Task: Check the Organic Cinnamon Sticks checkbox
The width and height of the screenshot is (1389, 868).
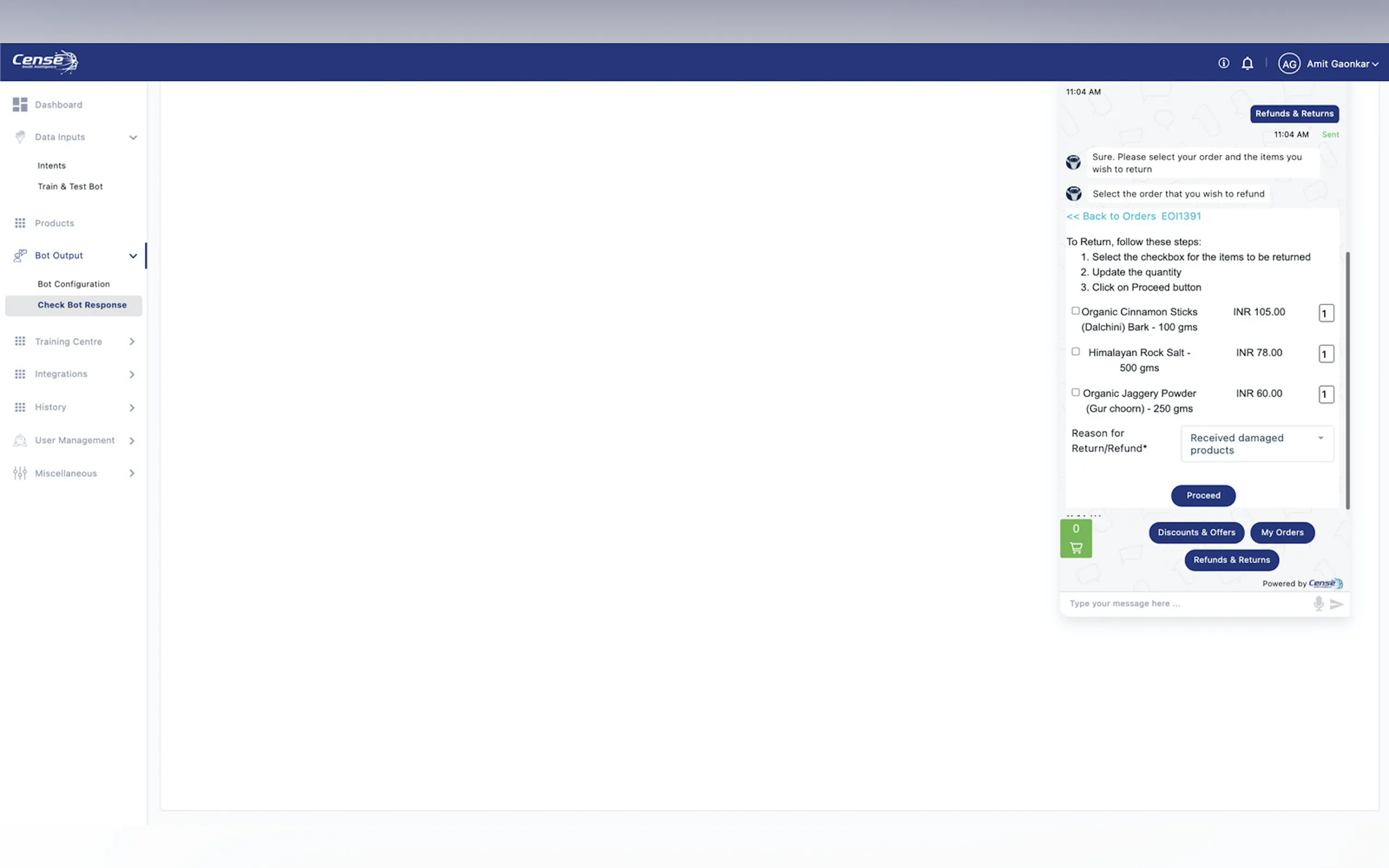Action: [1076, 310]
